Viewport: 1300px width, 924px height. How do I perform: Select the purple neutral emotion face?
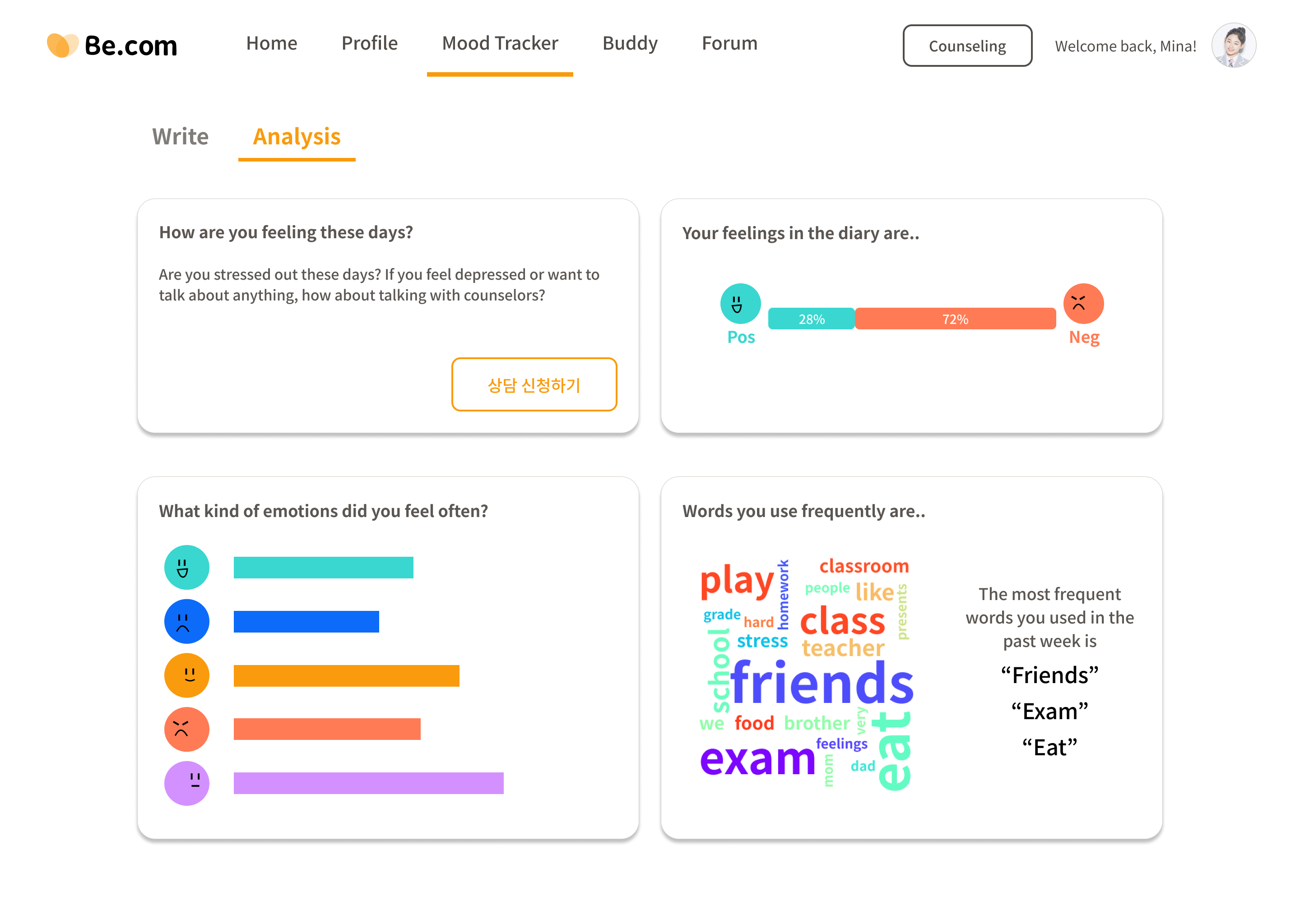187,784
